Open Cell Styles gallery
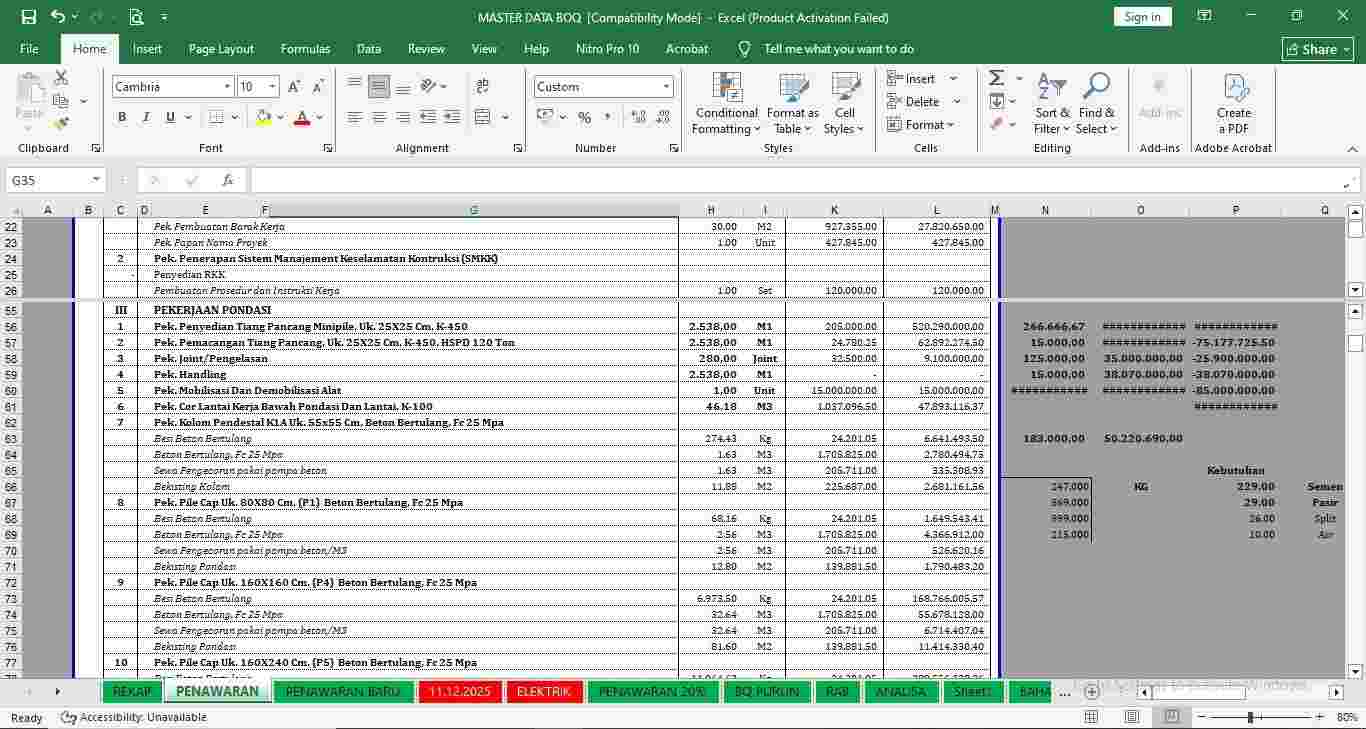This screenshot has width=1366, height=729. click(844, 104)
